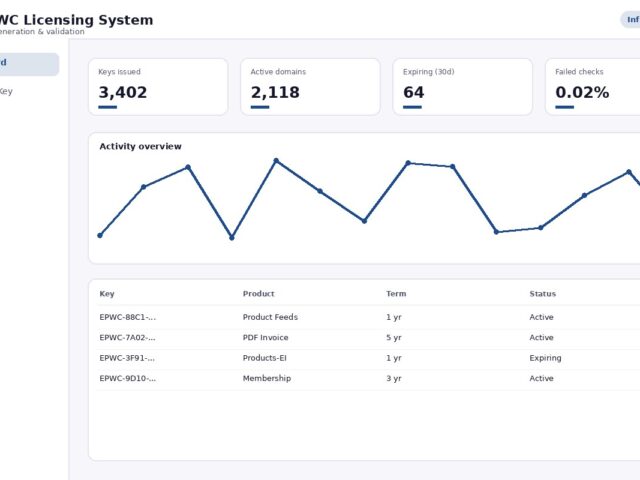Select the Failed checks label

[x=579, y=71]
